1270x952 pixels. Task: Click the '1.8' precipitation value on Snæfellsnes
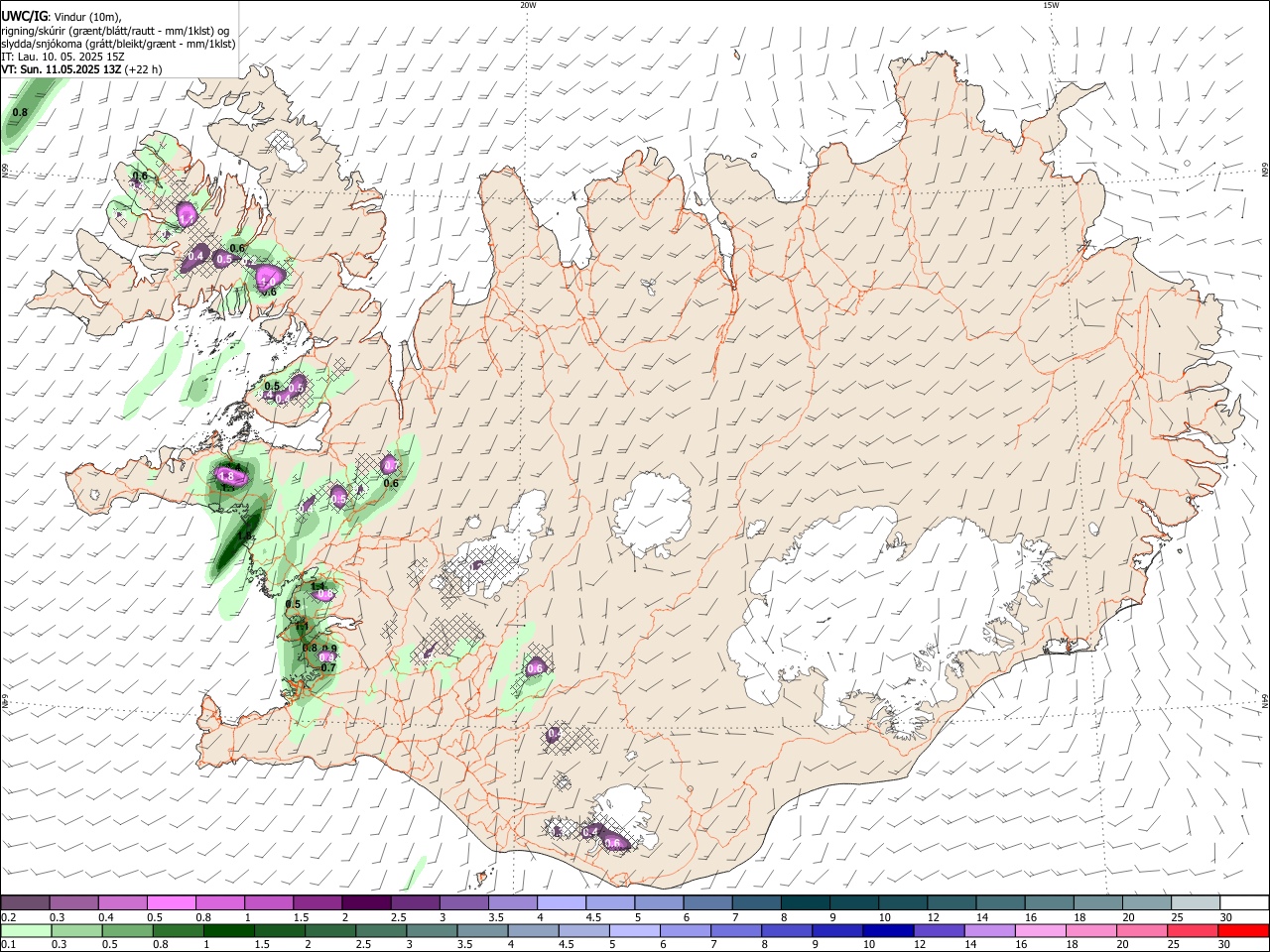pos(226,476)
